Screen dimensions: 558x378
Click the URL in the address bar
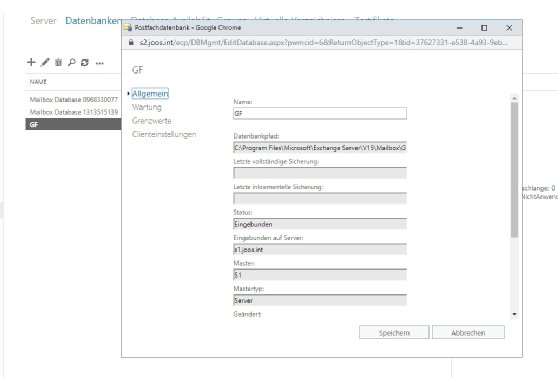point(323,42)
